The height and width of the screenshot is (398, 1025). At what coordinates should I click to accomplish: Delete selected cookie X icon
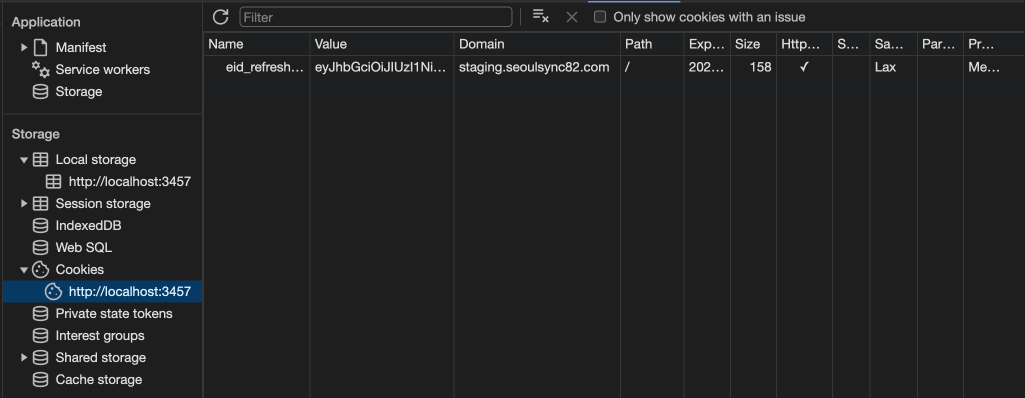572,17
